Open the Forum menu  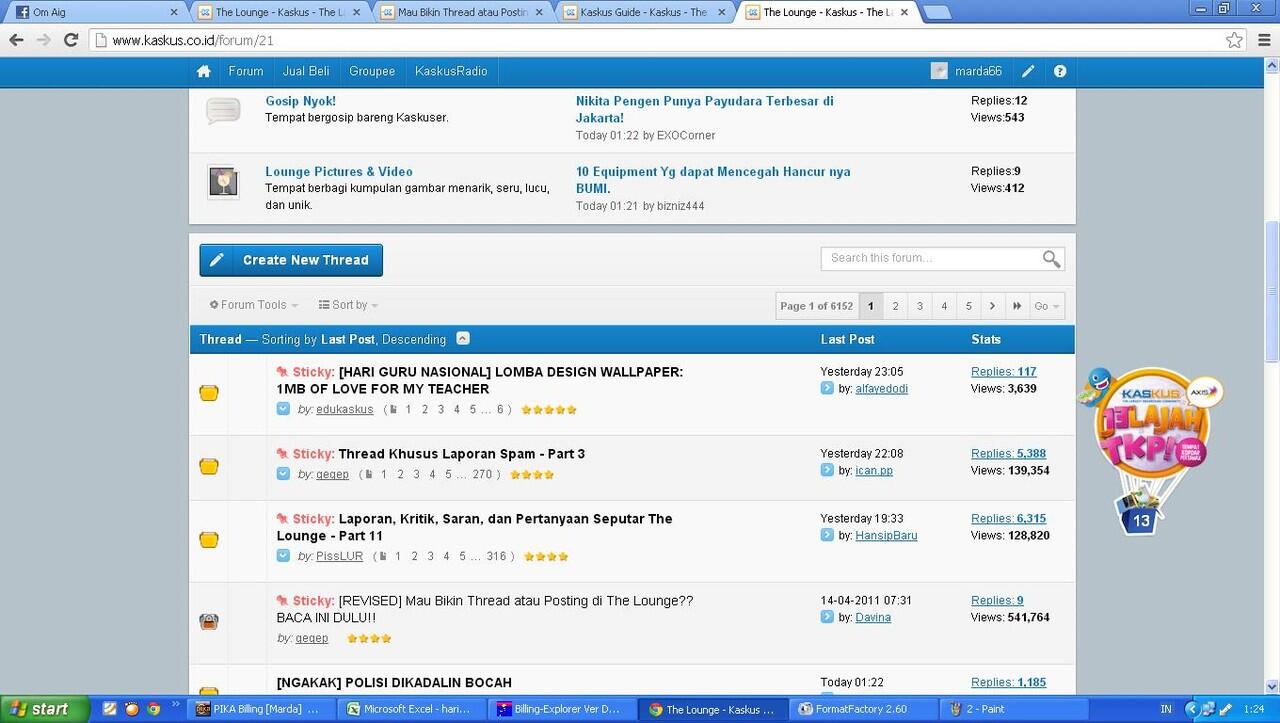click(x=246, y=71)
